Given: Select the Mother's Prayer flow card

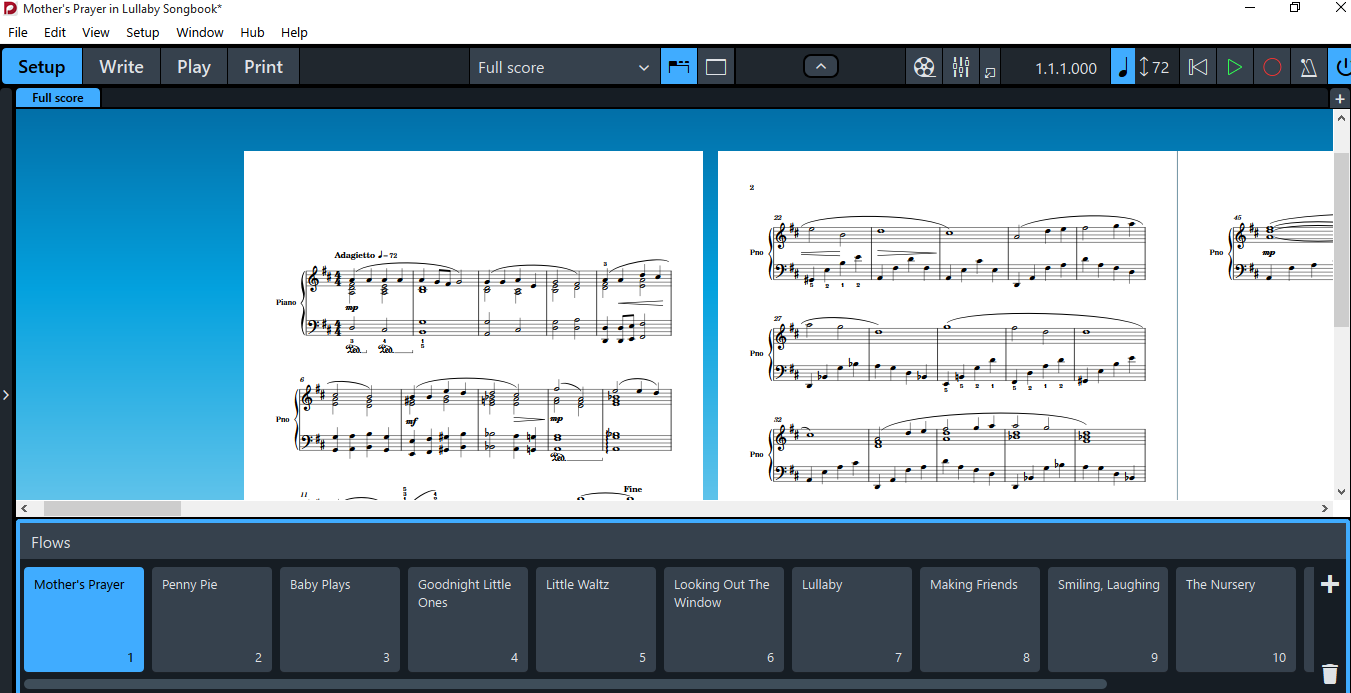Looking at the screenshot, I should 84,619.
